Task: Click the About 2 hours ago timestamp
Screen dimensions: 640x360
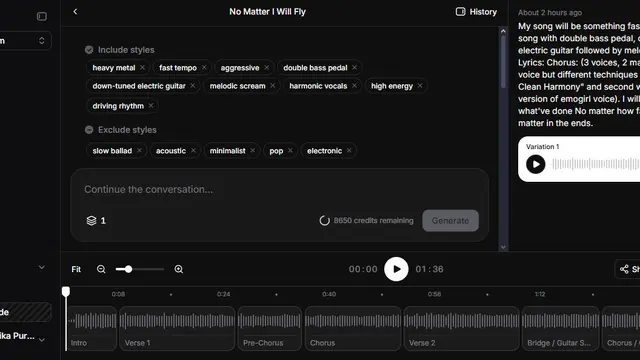Action: coord(550,13)
